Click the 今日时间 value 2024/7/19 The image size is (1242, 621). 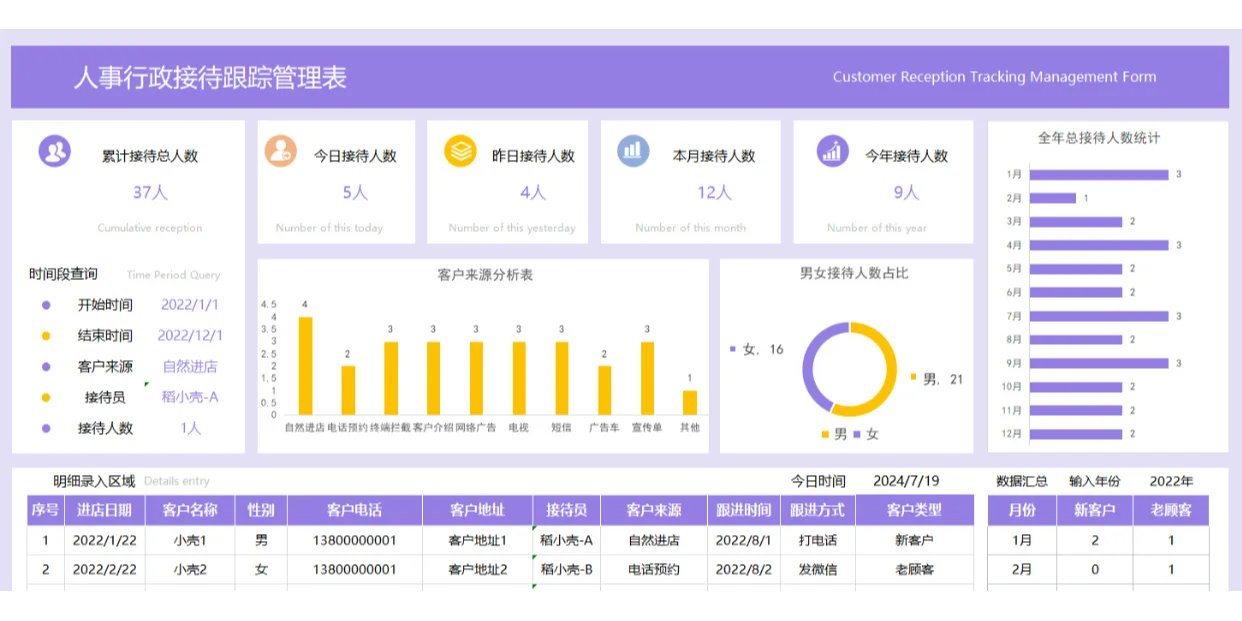[906, 482]
